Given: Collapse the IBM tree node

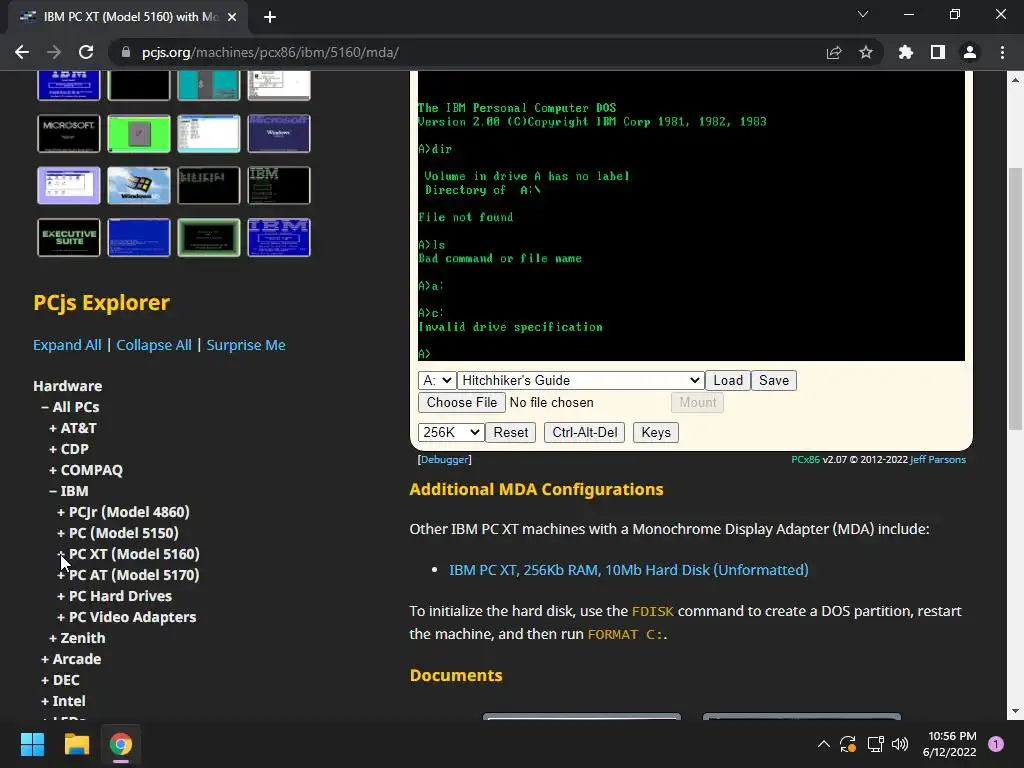Looking at the screenshot, I should [x=53, y=490].
